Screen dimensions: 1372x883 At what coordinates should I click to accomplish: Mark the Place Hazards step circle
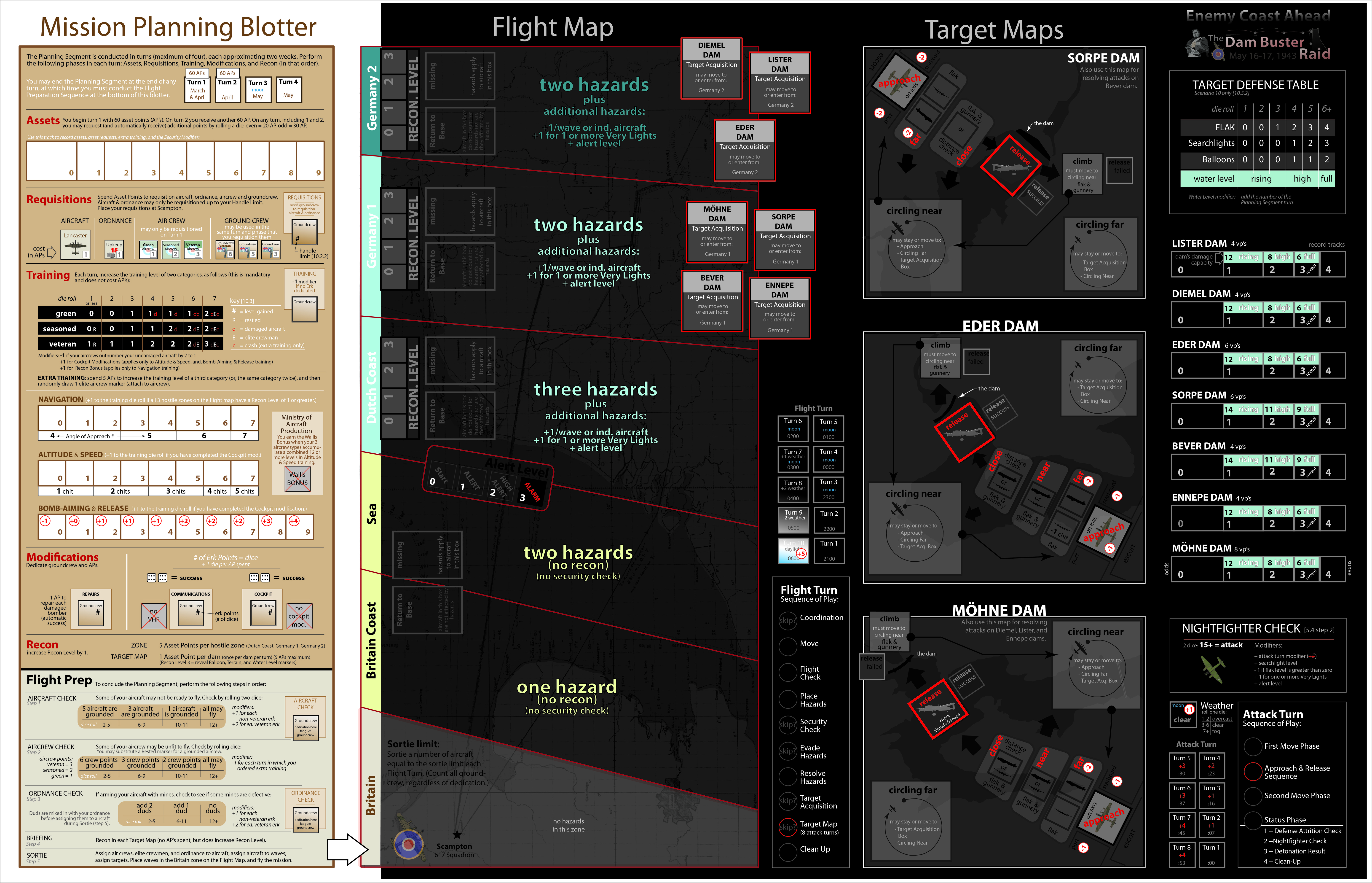pos(788,699)
